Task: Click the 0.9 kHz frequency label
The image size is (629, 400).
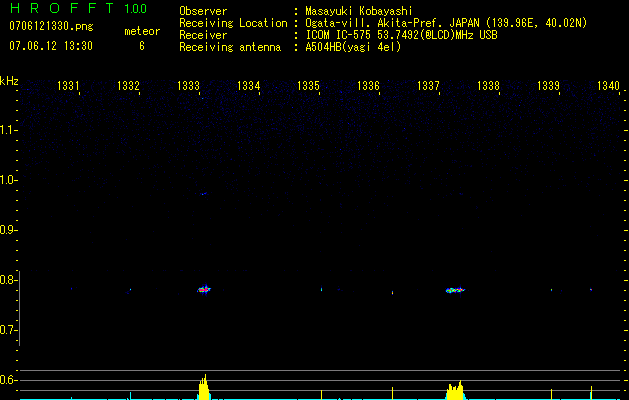Action: (8, 230)
